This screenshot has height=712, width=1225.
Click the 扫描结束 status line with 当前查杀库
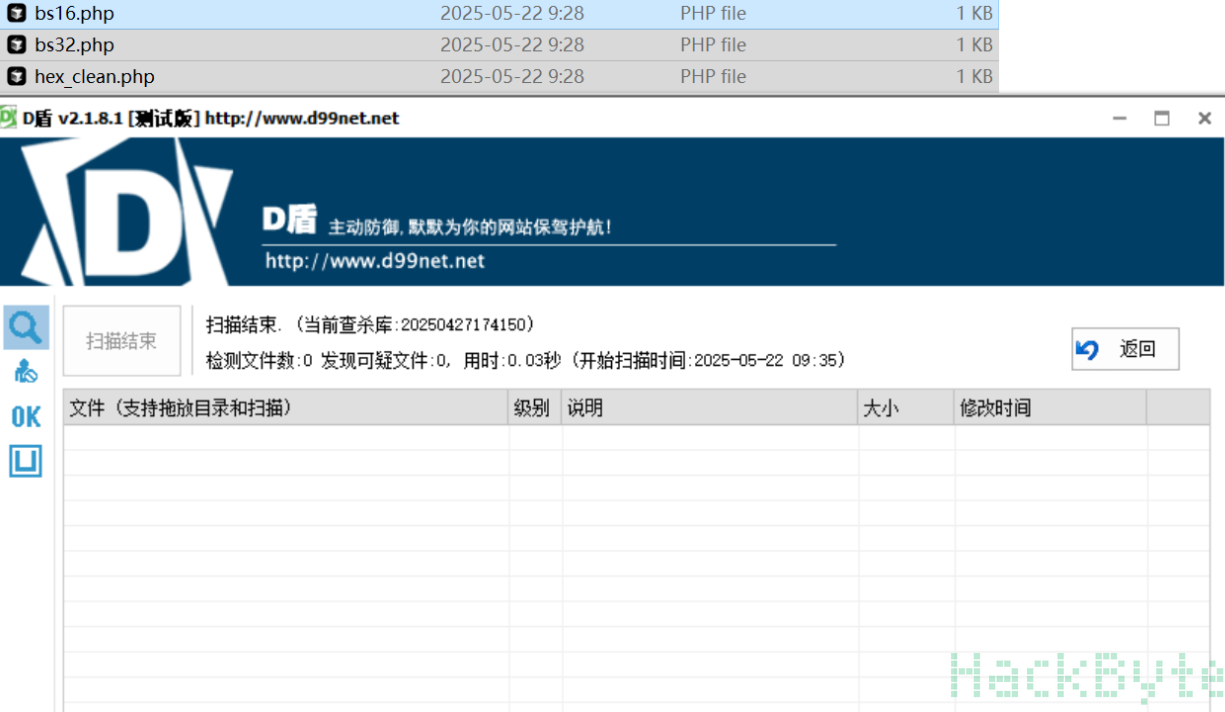click(371, 324)
